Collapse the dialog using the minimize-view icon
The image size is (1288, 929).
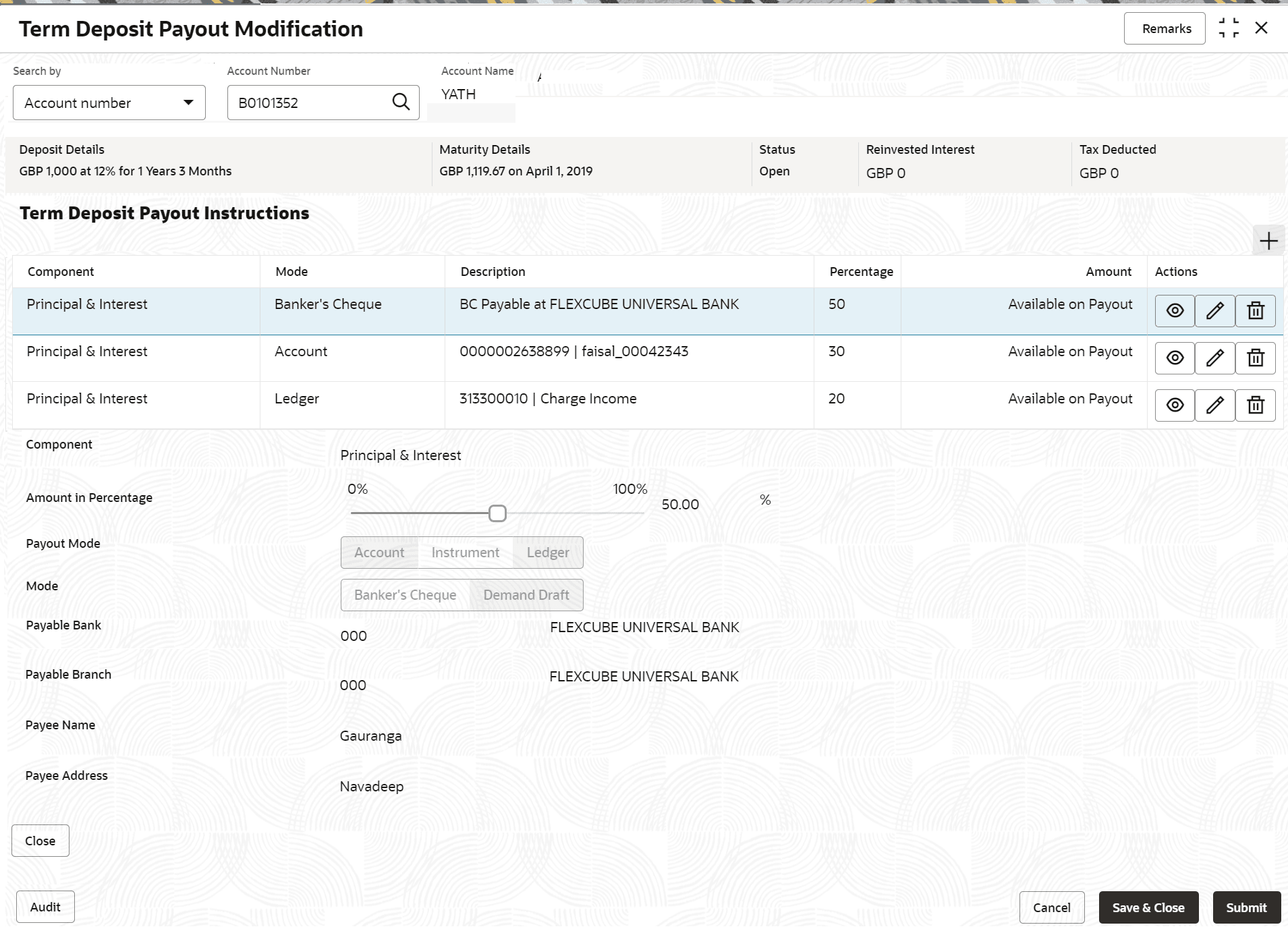pos(1229,28)
